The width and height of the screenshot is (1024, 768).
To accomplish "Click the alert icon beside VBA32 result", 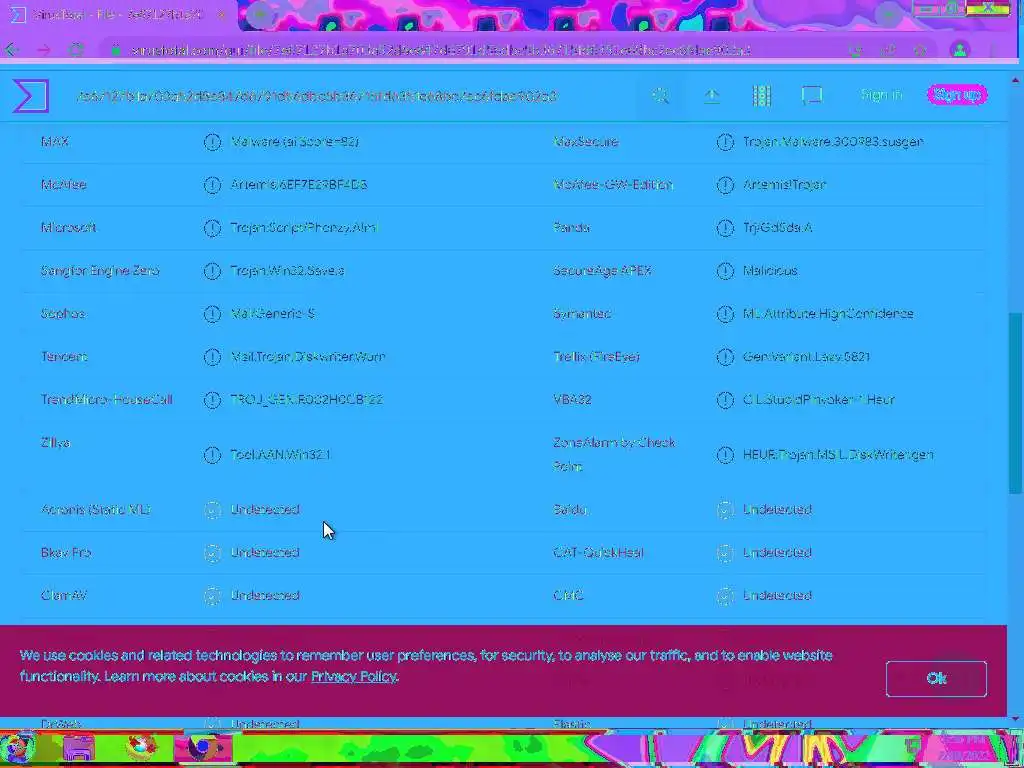I will coord(725,400).
